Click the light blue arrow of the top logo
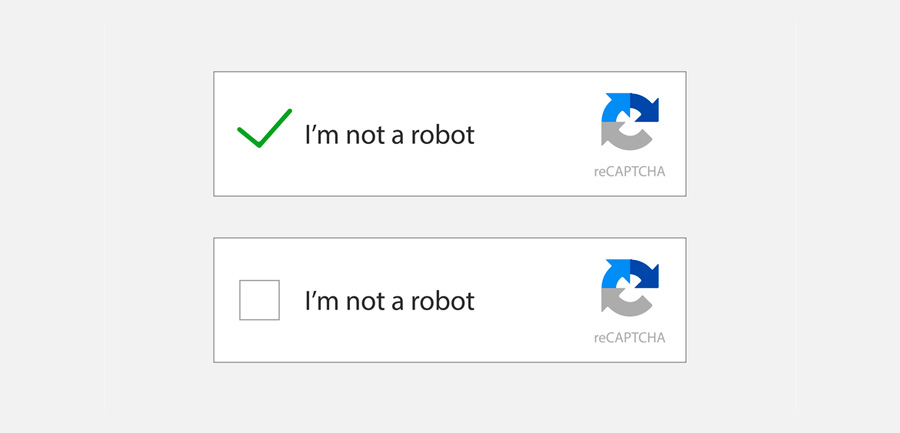The image size is (900, 433). pyautogui.click(x=614, y=108)
